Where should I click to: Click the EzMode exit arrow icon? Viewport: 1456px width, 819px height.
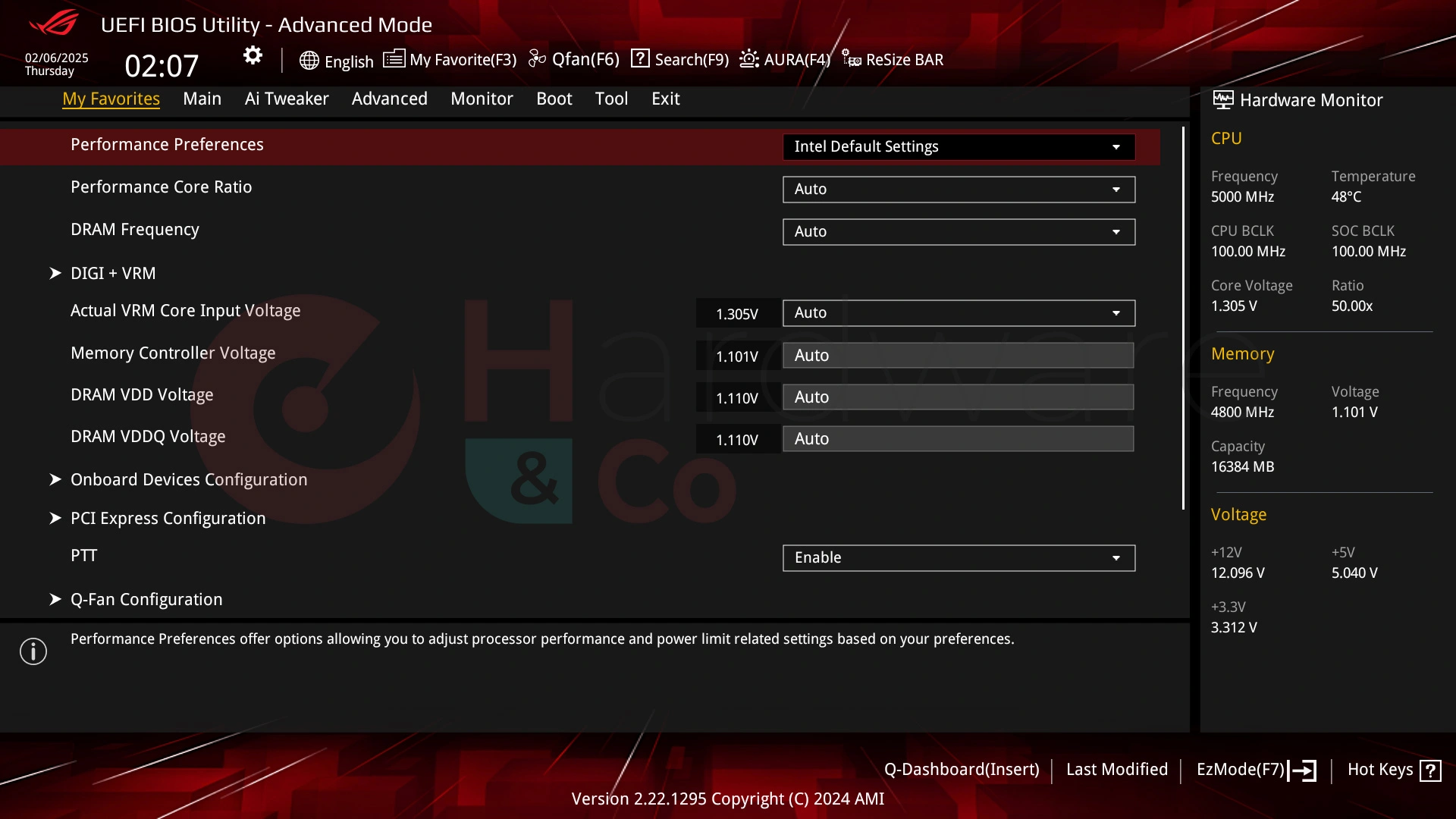(1303, 770)
